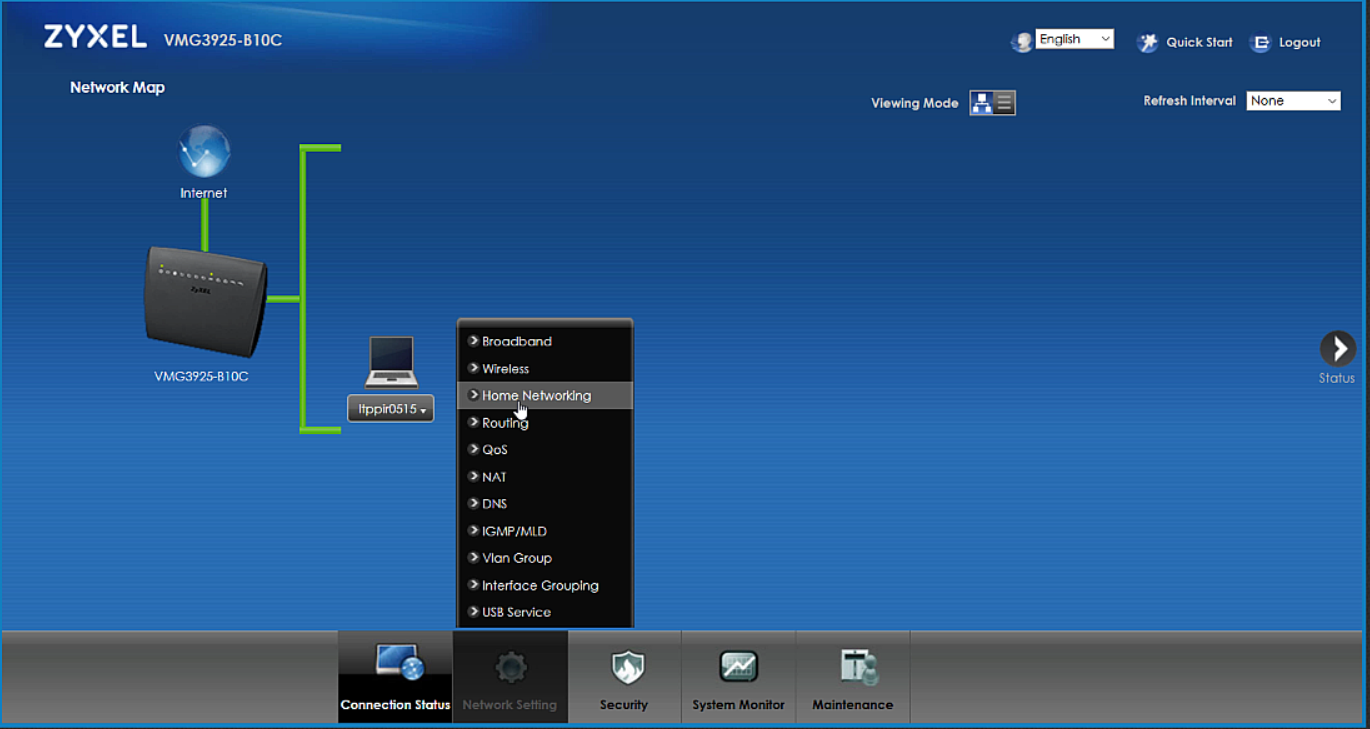This screenshot has width=1370, height=729.
Task: Choose Broadband from the Network Setting menu
Action: point(545,341)
